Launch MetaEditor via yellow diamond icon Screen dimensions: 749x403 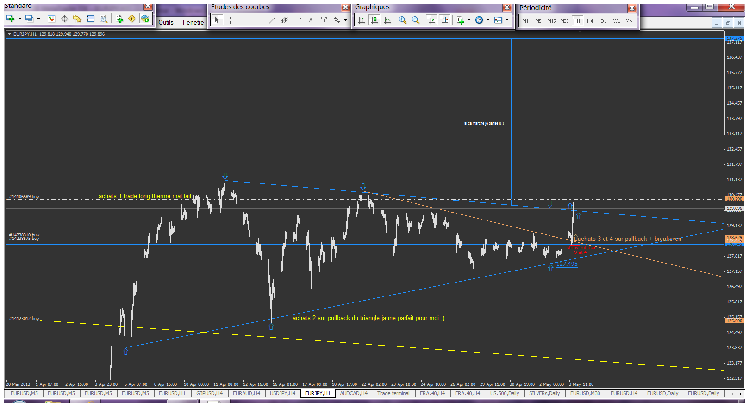click(132, 19)
